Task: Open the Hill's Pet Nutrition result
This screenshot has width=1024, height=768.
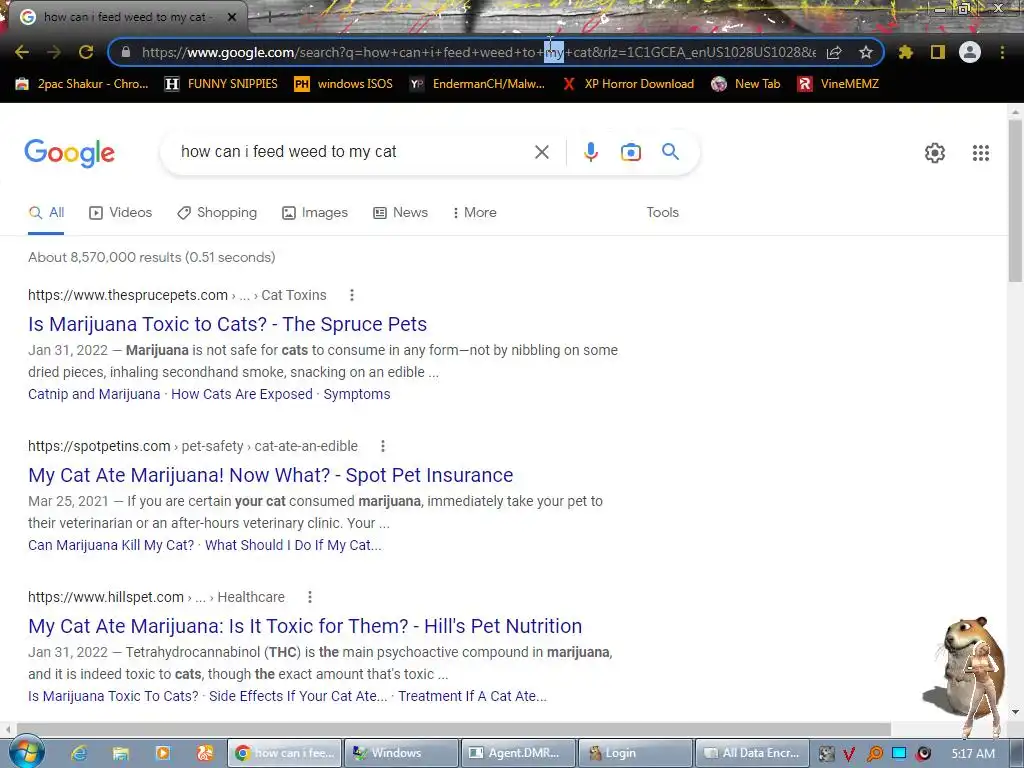Action: 305,626
